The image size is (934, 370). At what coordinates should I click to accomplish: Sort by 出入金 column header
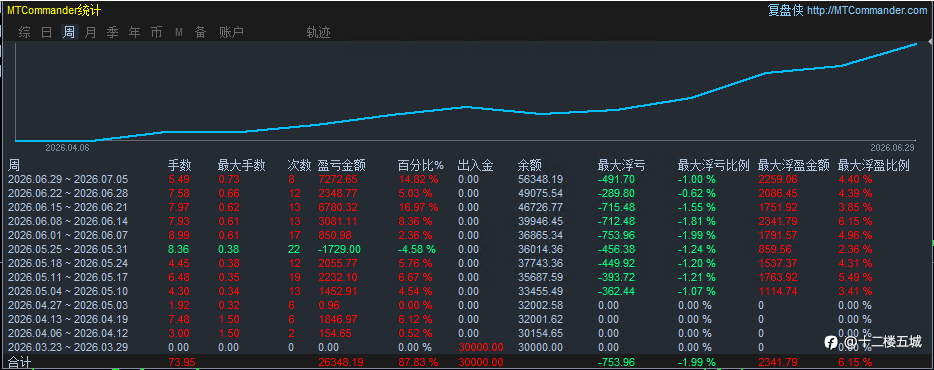475,165
